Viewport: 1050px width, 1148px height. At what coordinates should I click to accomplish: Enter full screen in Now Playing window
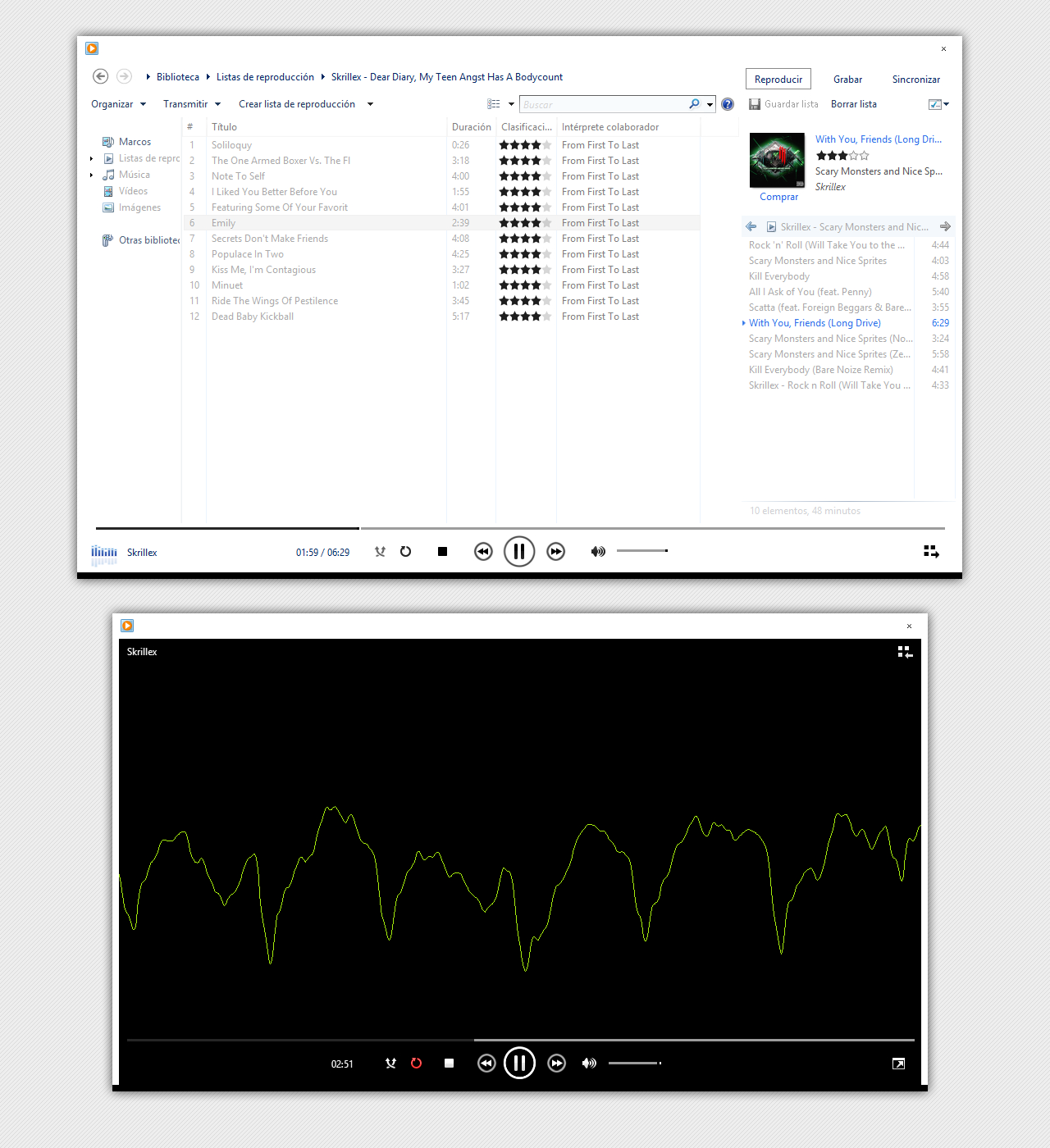[x=898, y=1064]
